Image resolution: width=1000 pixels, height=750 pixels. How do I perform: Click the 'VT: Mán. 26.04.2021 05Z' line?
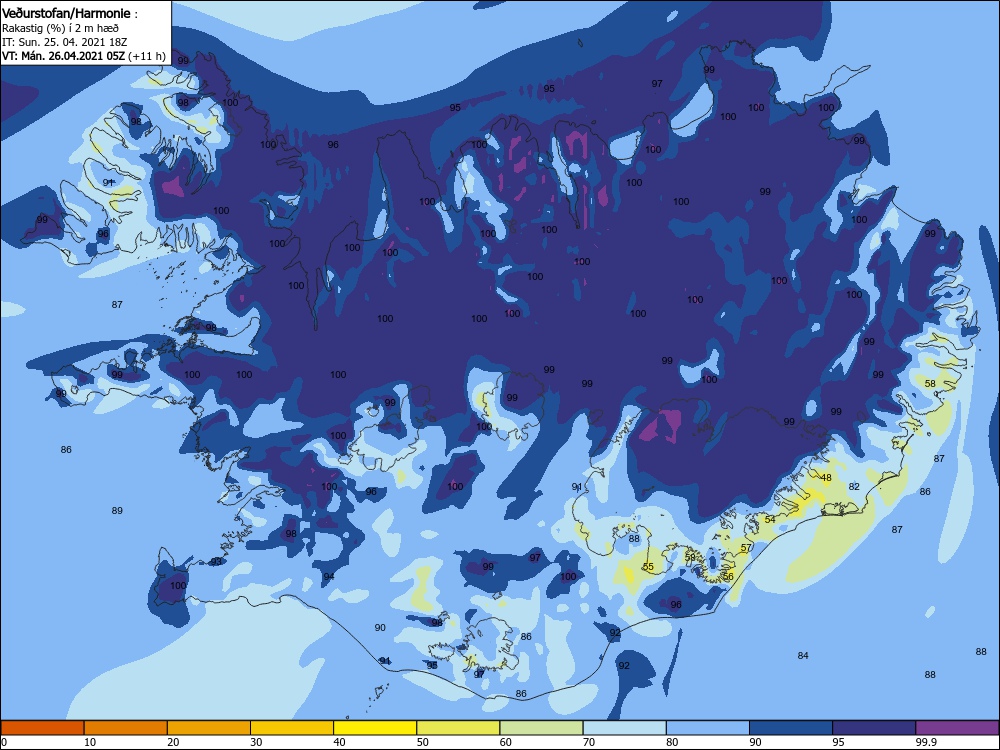pos(64,56)
